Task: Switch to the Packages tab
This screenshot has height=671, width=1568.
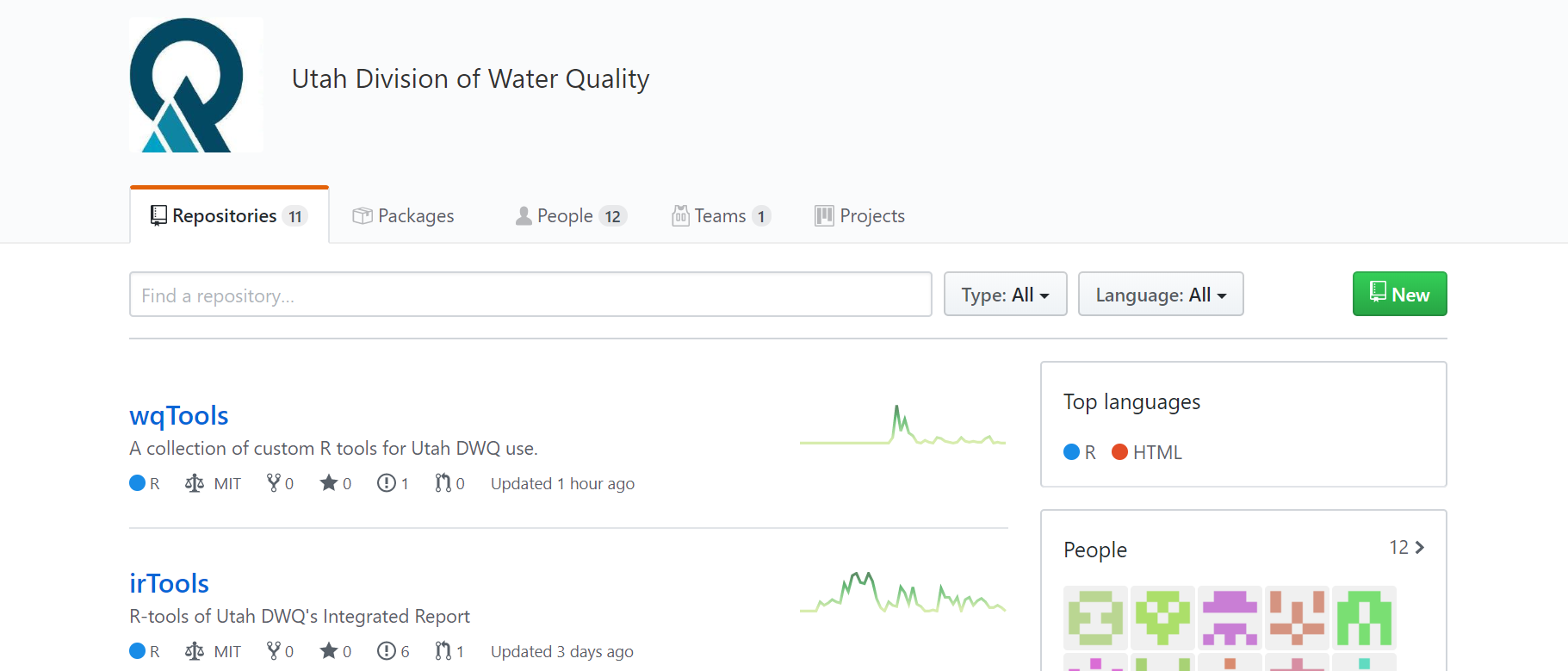Action: pyautogui.click(x=404, y=216)
